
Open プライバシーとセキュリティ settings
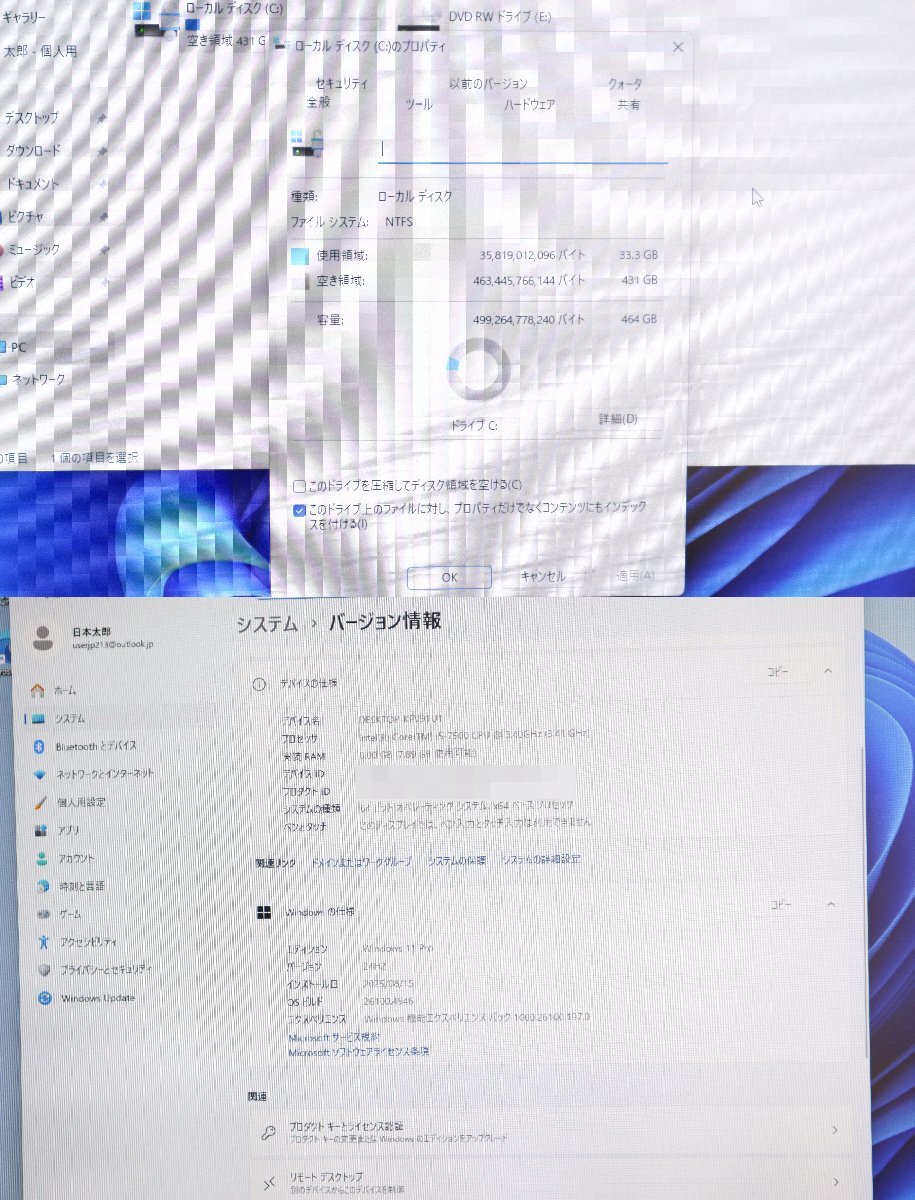tap(94, 970)
